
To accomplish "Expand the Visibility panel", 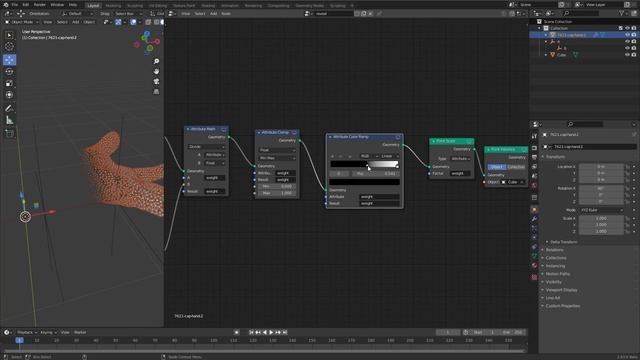I will click(x=553, y=282).
